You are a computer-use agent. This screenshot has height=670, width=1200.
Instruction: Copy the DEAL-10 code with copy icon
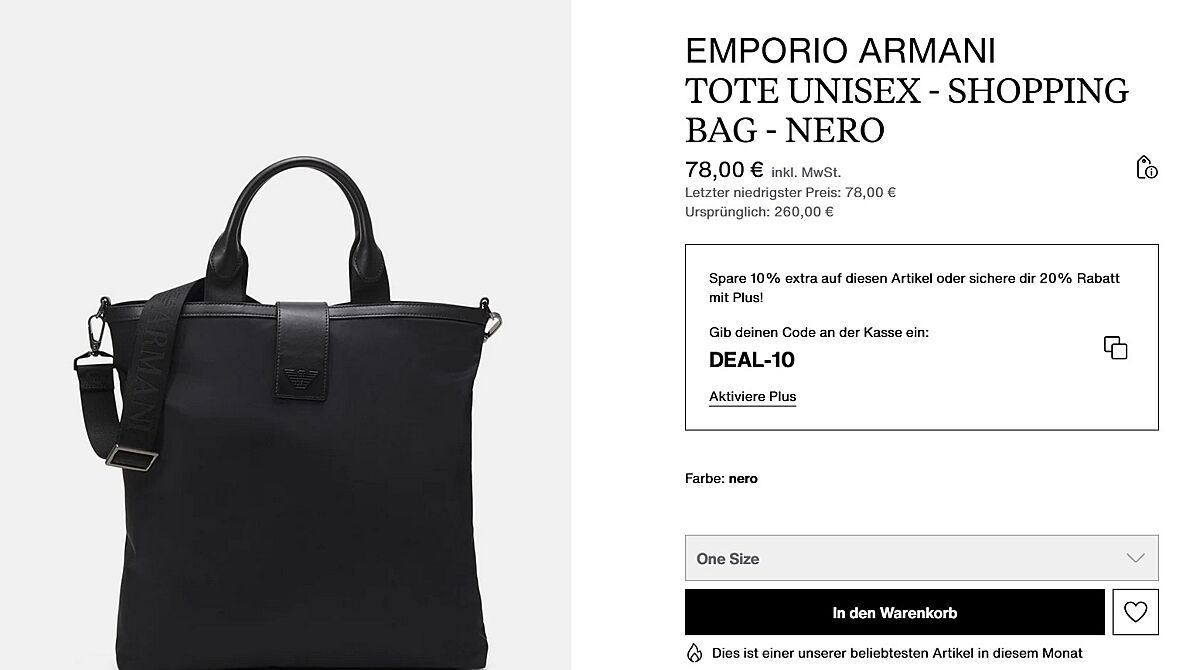click(x=1115, y=348)
